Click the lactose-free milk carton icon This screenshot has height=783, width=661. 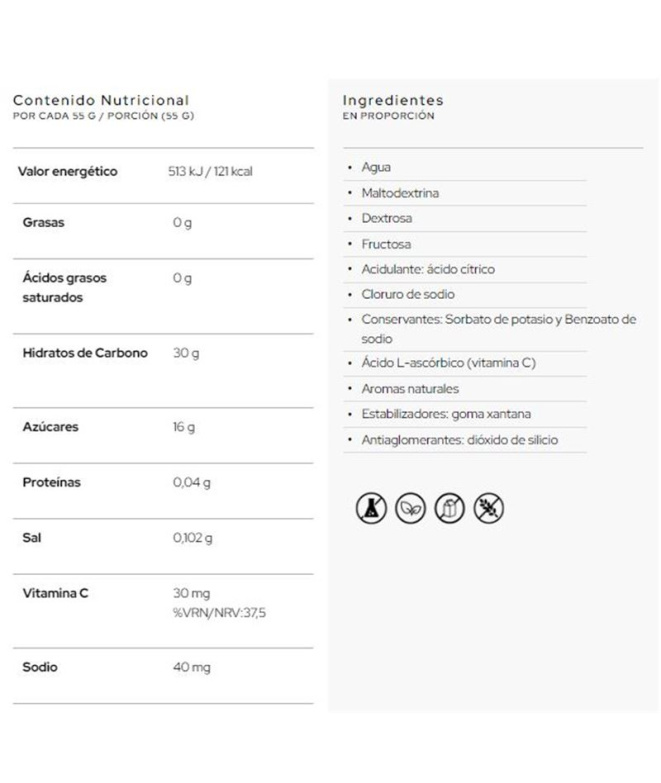click(x=449, y=508)
